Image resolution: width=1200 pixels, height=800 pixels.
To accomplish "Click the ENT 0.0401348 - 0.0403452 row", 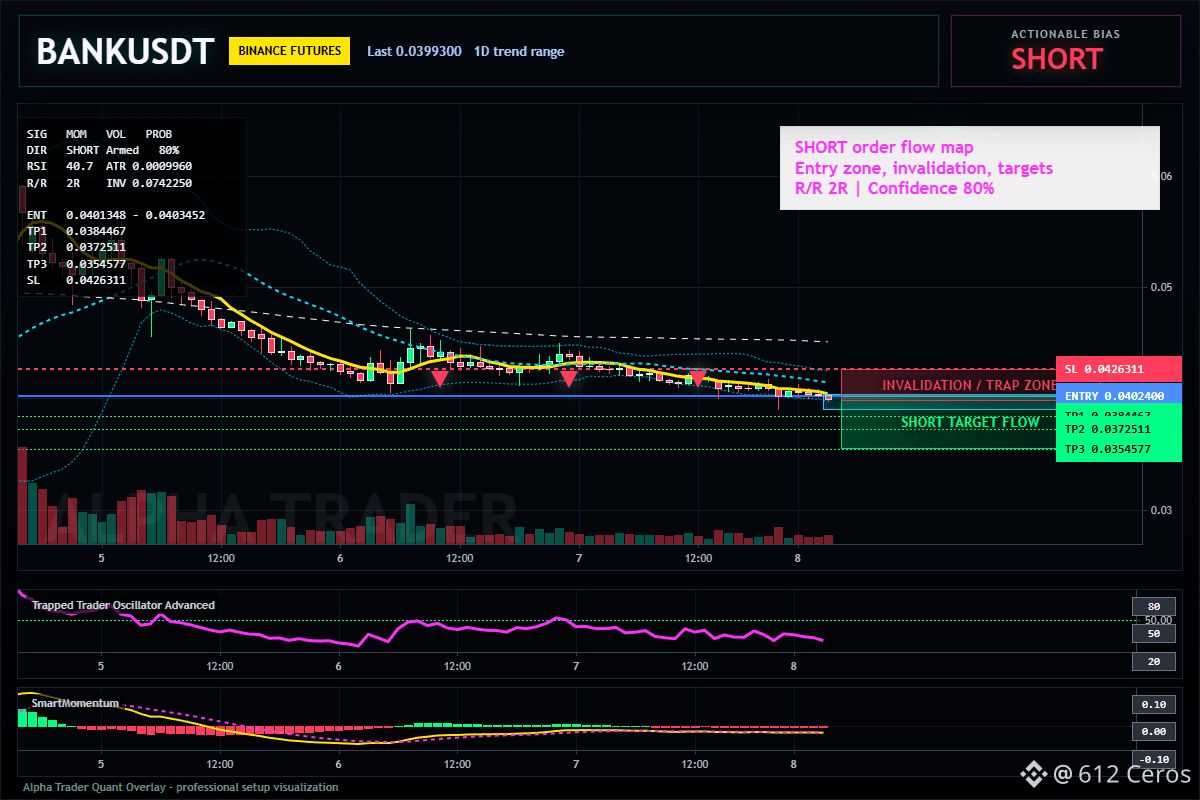I will (116, 215).
